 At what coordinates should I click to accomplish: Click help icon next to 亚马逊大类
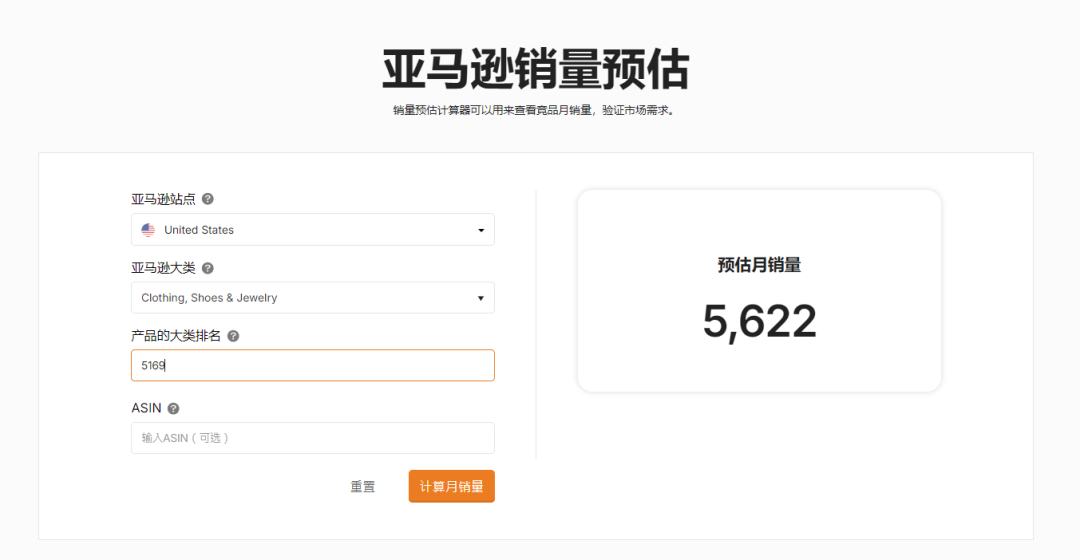click(x=207, y=268)
